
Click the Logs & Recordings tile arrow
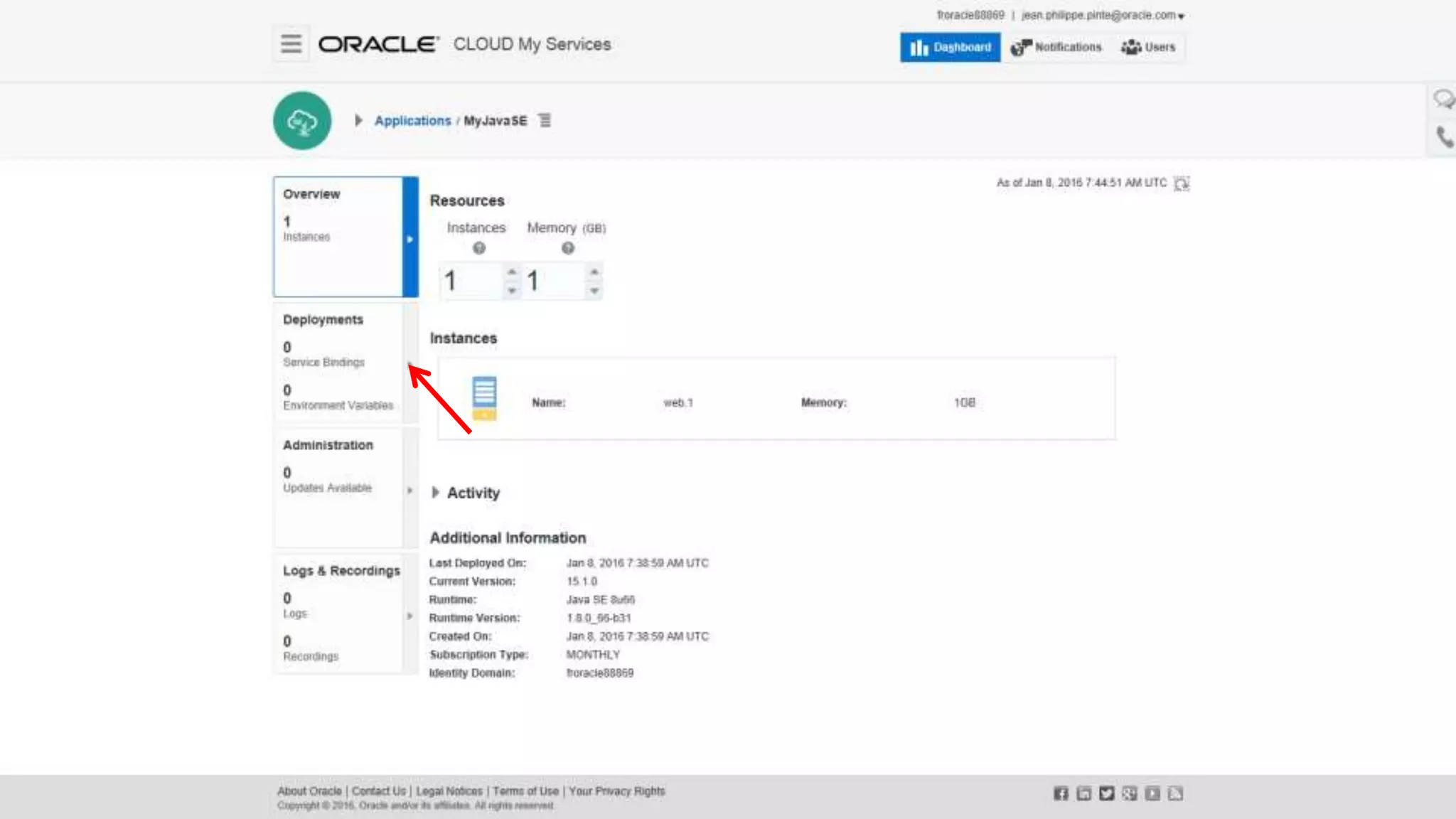[x=410, y=616]
